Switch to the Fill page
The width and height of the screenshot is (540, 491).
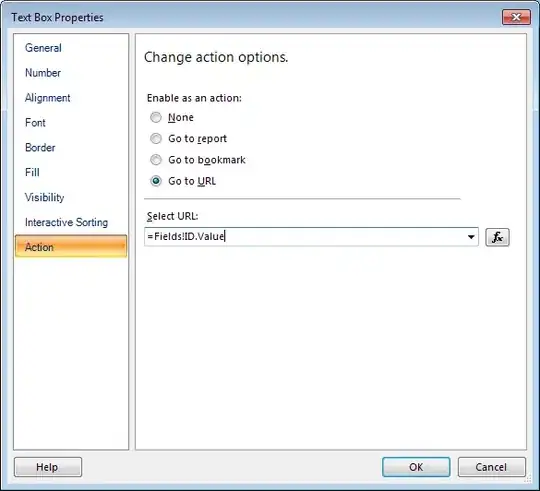point(32,172)
